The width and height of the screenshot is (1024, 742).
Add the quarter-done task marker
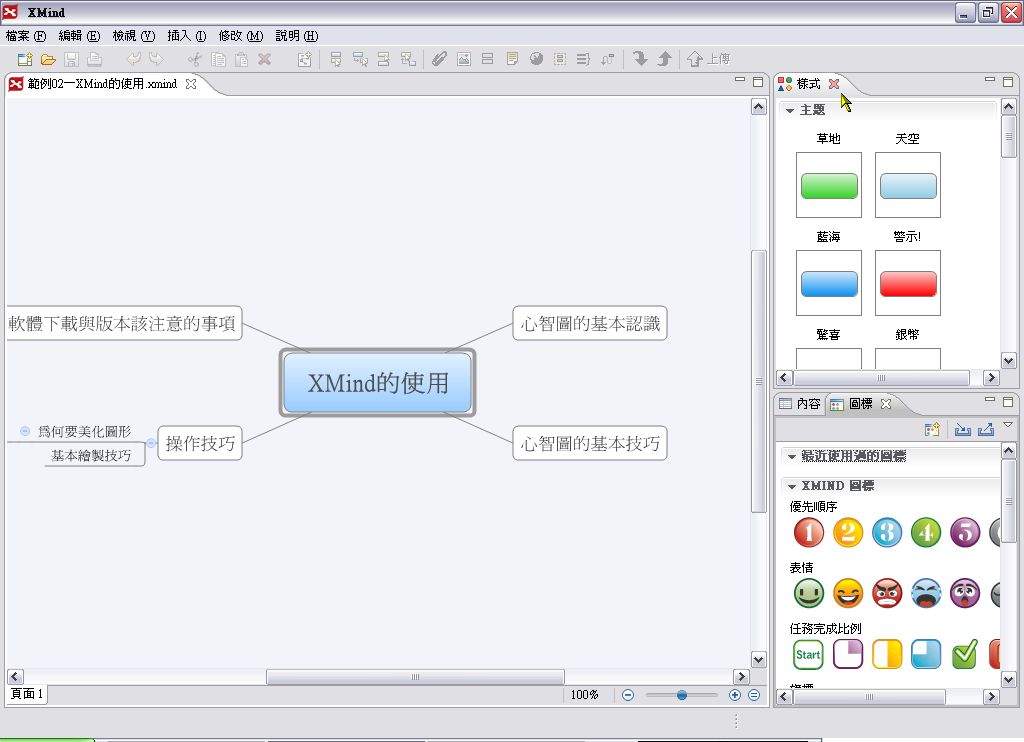pos(848,654)
